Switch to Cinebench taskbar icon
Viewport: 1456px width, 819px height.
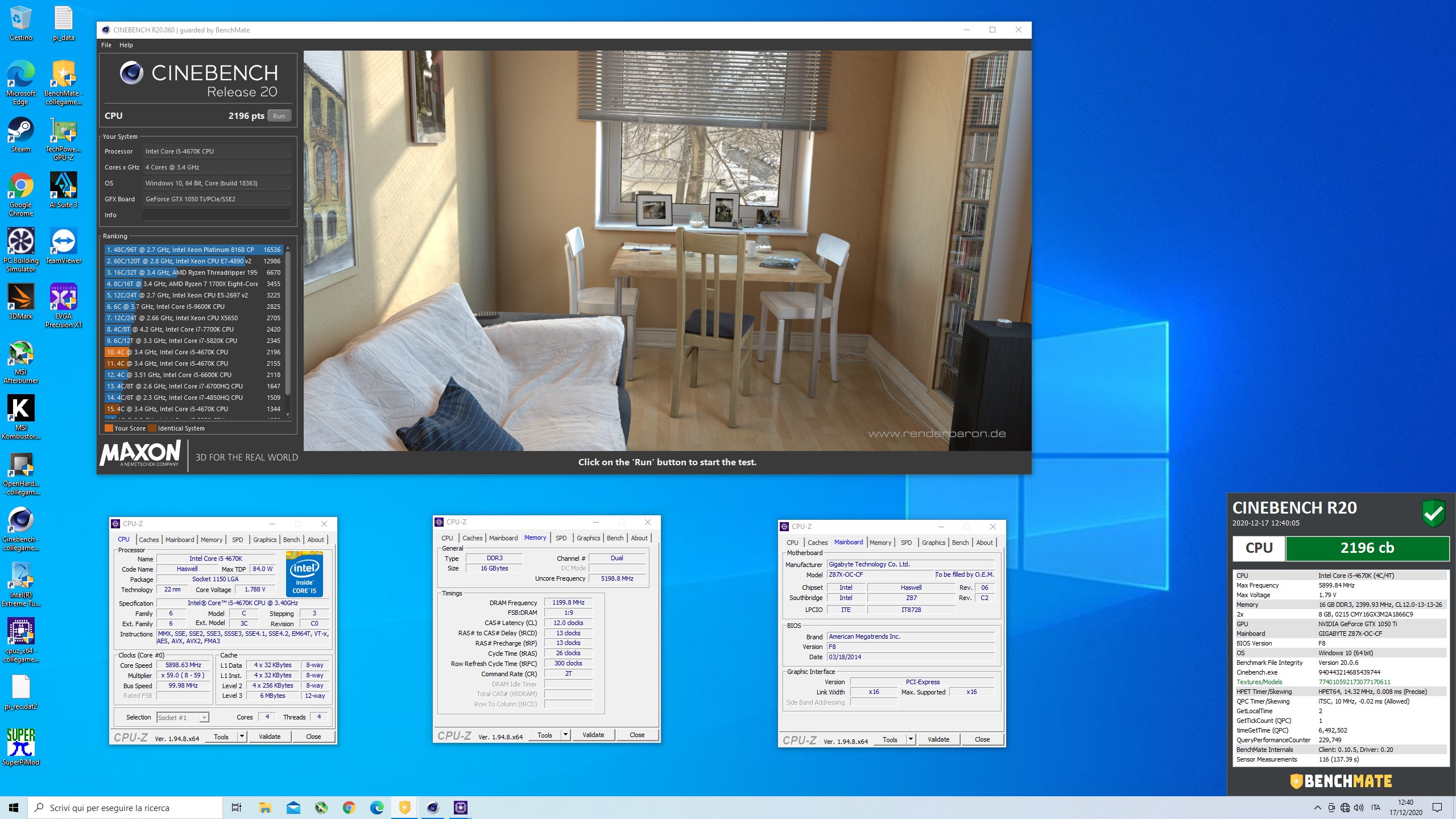tap(433, 808)
